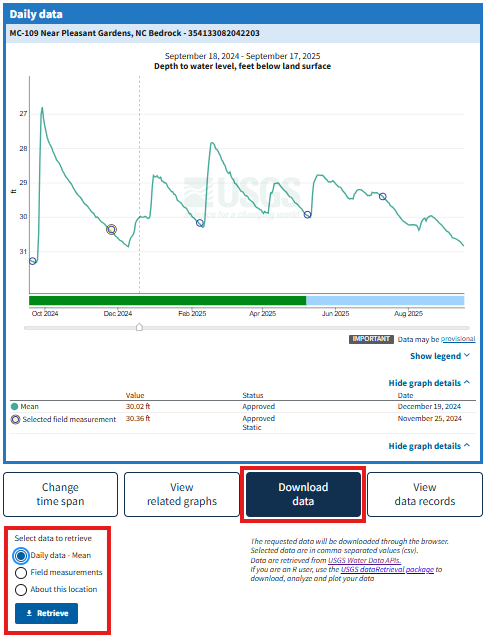The width and height of the screenshot is (485, 635).
Task: Open the View related graphs tab
Action: point(182,494)
